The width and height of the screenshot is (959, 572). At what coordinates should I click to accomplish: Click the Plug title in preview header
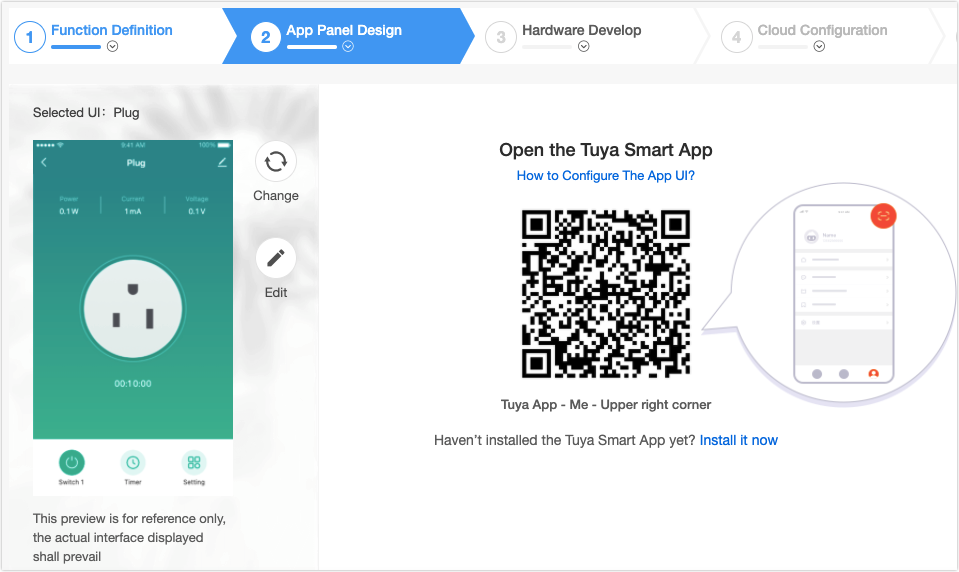(x=136, y=163)
